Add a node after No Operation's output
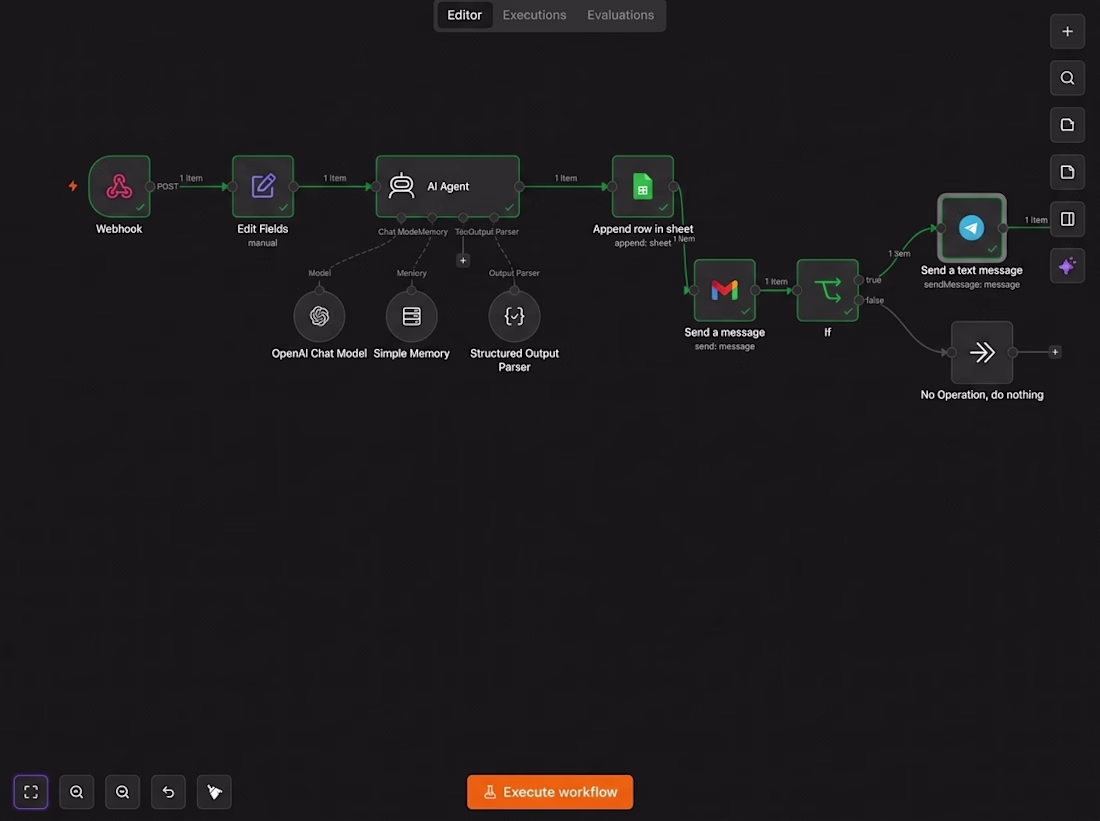The width and height of the screenshot is (1100, 821). point(1054,352)
